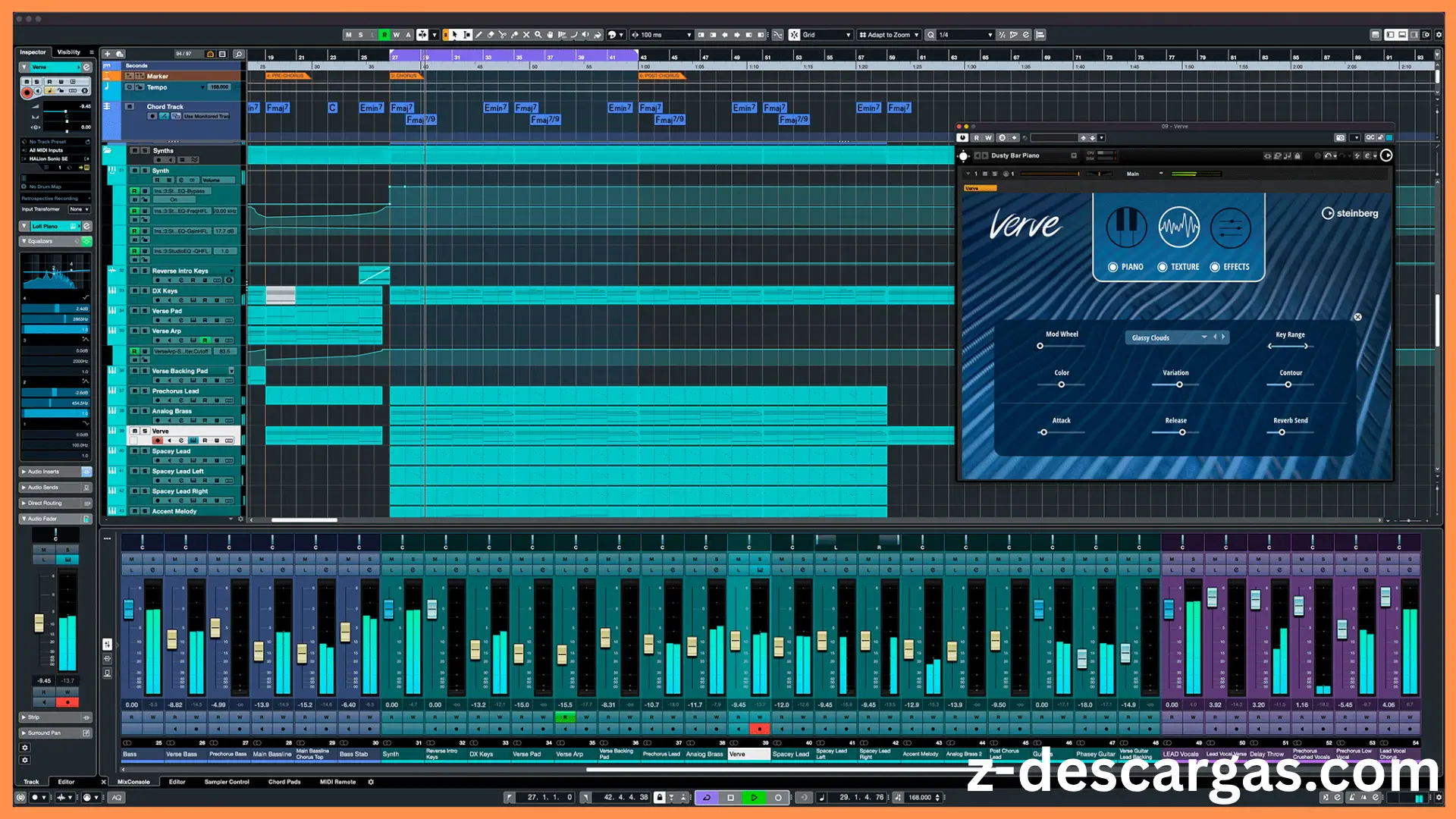Select the PIANO radio button in Verve

tap(1112, 267)
